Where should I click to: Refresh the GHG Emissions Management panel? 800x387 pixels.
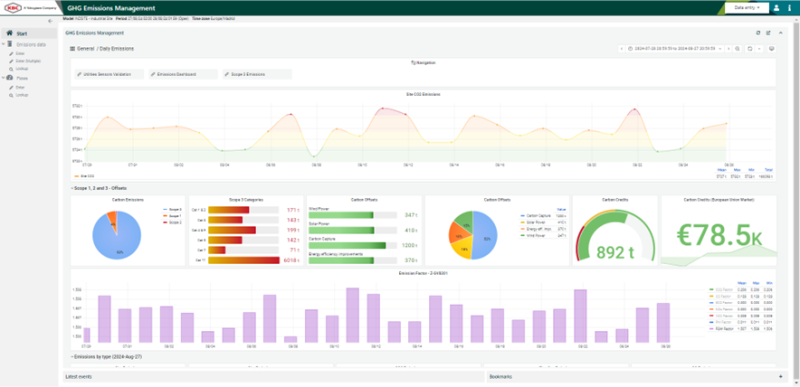[758, 33]
